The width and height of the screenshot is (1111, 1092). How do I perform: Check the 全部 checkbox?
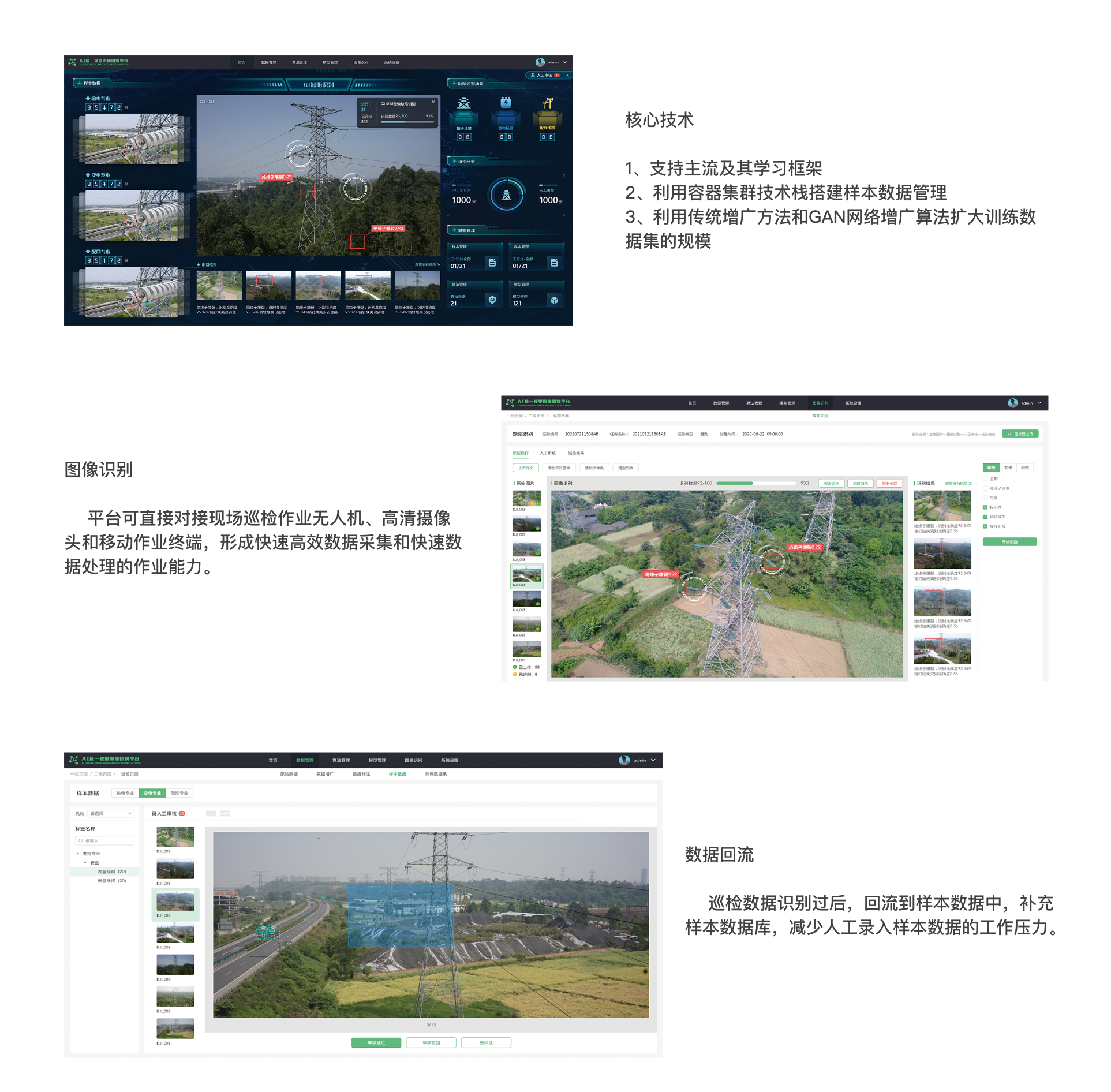tap(985, 478)
